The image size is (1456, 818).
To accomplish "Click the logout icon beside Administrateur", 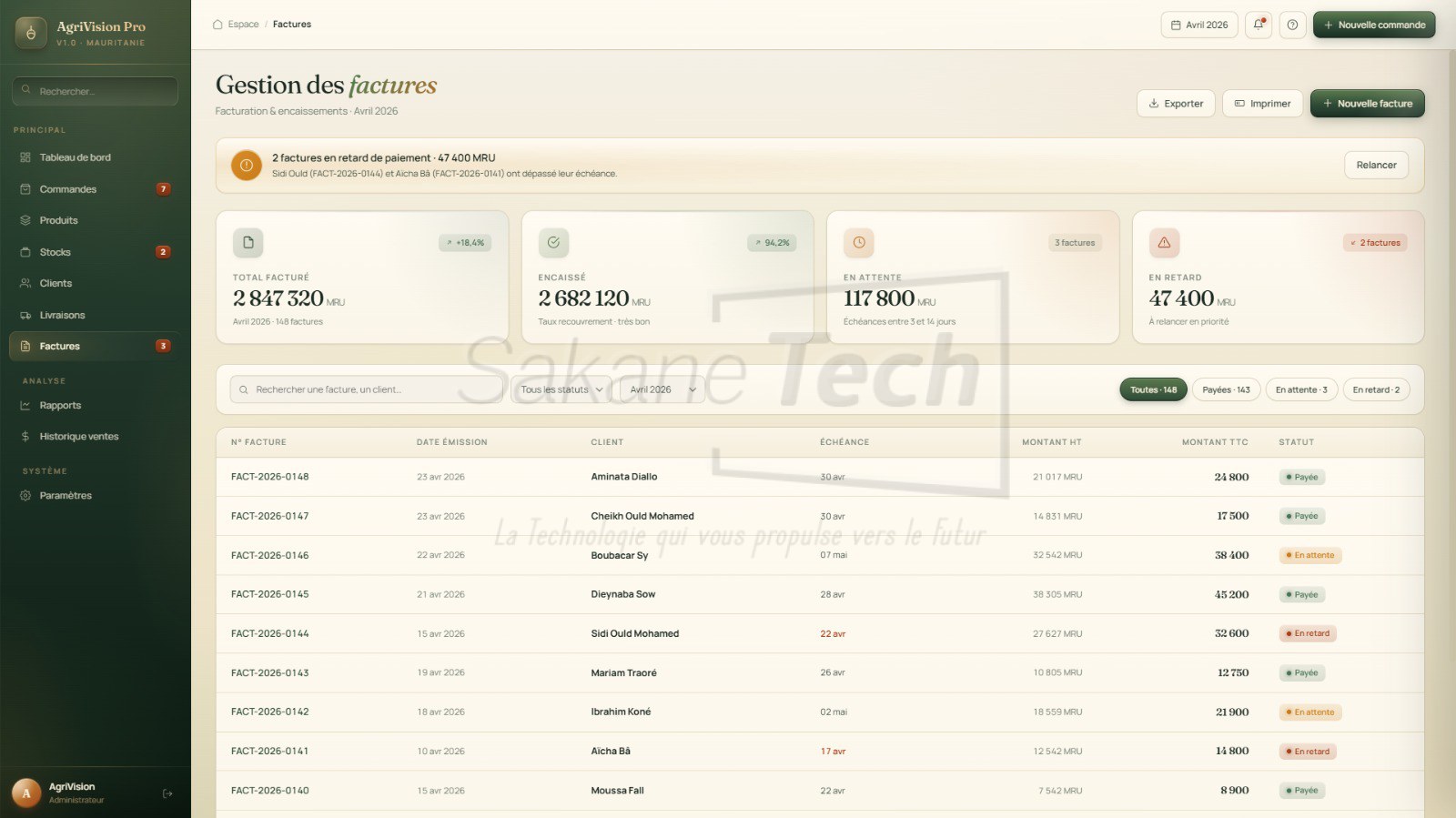I will click(167, 793).
